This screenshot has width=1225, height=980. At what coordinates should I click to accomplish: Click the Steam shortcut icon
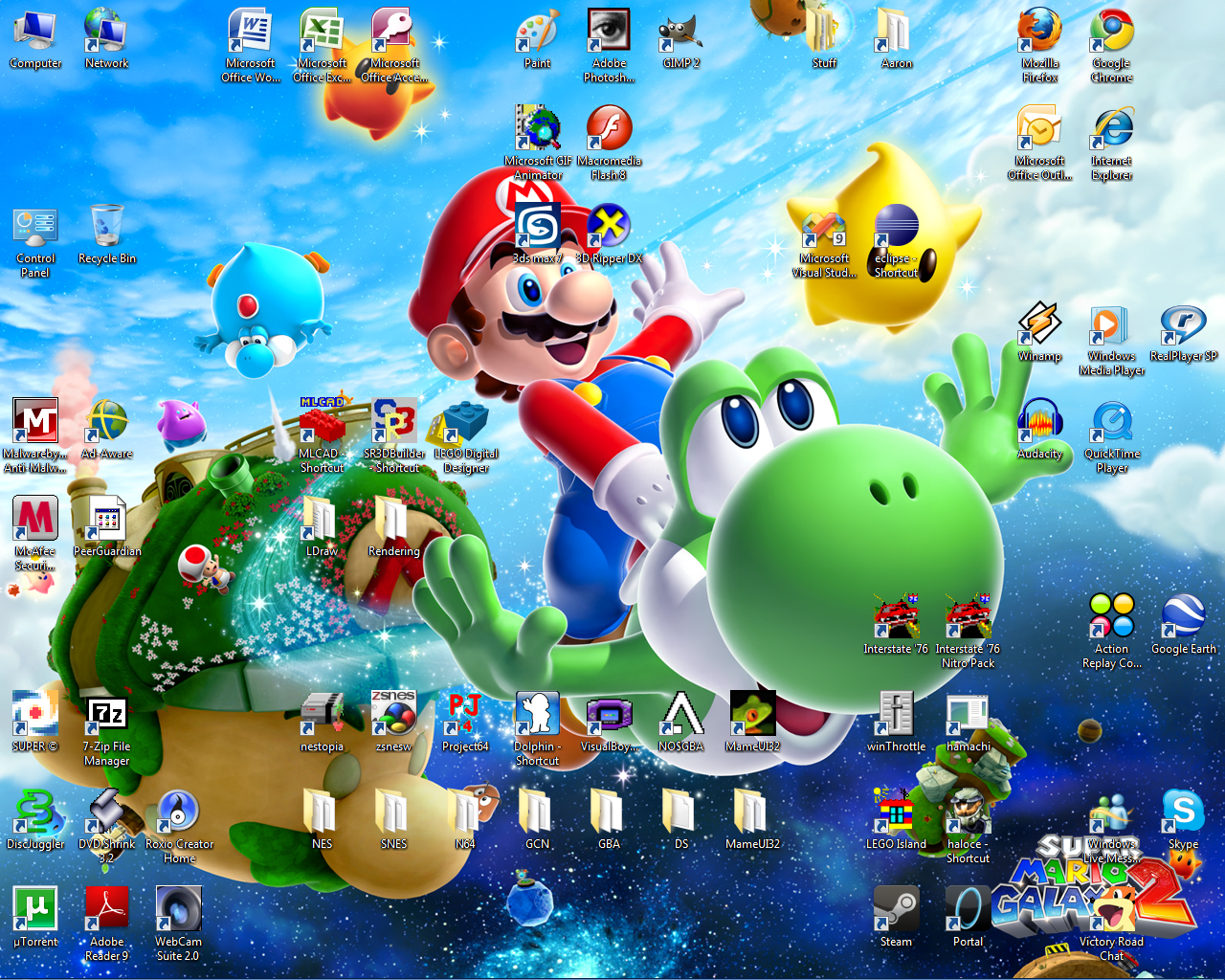pyautogui.click(x=896, y=909)
